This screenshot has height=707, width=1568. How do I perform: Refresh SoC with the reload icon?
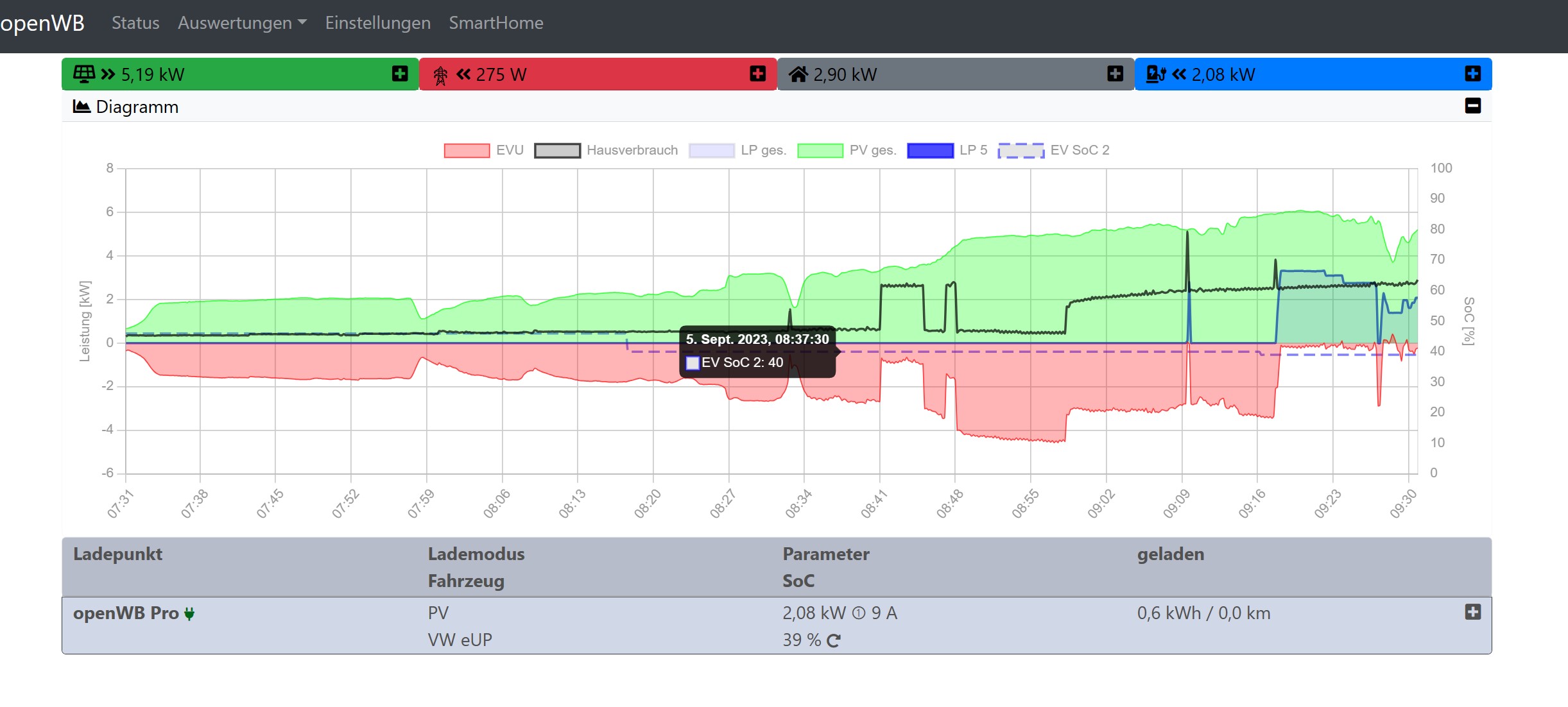point(834,641)
